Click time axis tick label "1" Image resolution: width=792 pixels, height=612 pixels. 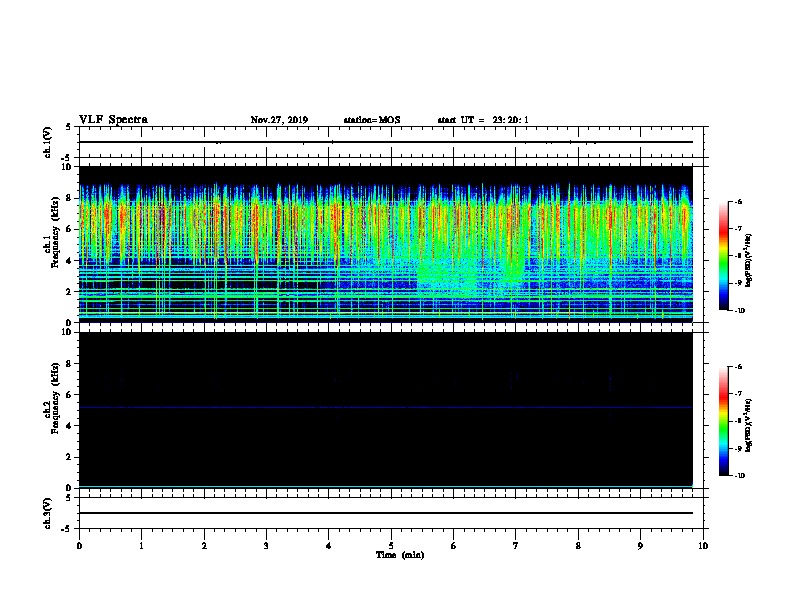(141, 546)
